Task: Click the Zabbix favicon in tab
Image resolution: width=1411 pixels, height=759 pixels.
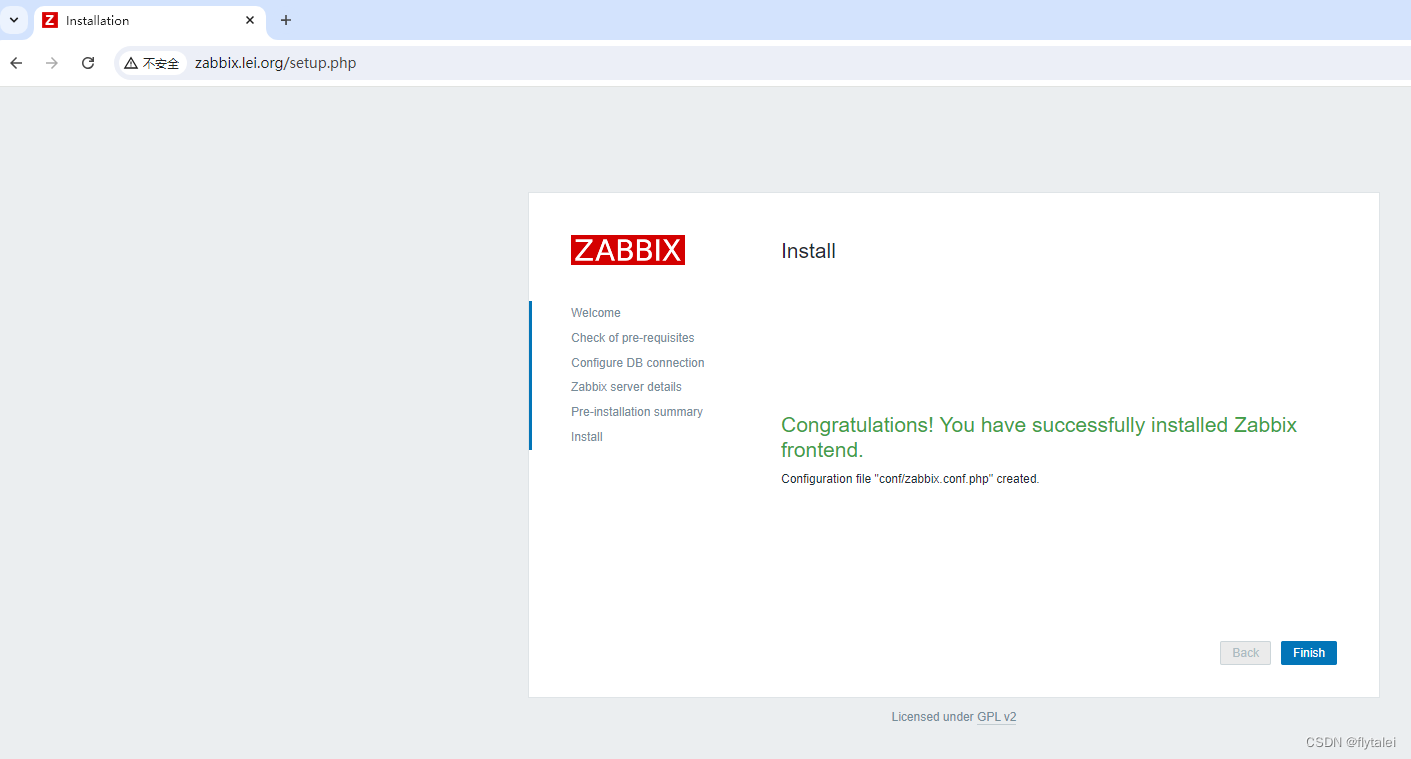Action: pos(50,20)
